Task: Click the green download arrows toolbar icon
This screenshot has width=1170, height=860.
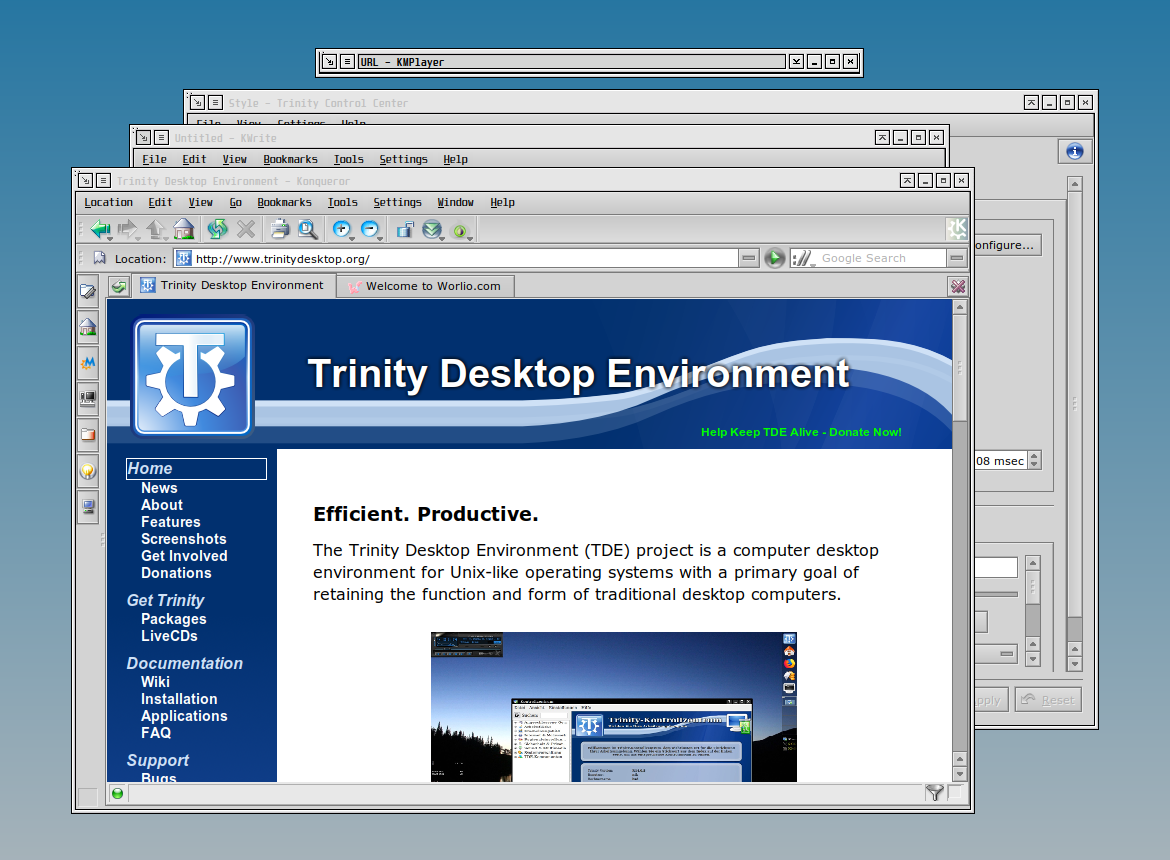Action: coord(431,229)
